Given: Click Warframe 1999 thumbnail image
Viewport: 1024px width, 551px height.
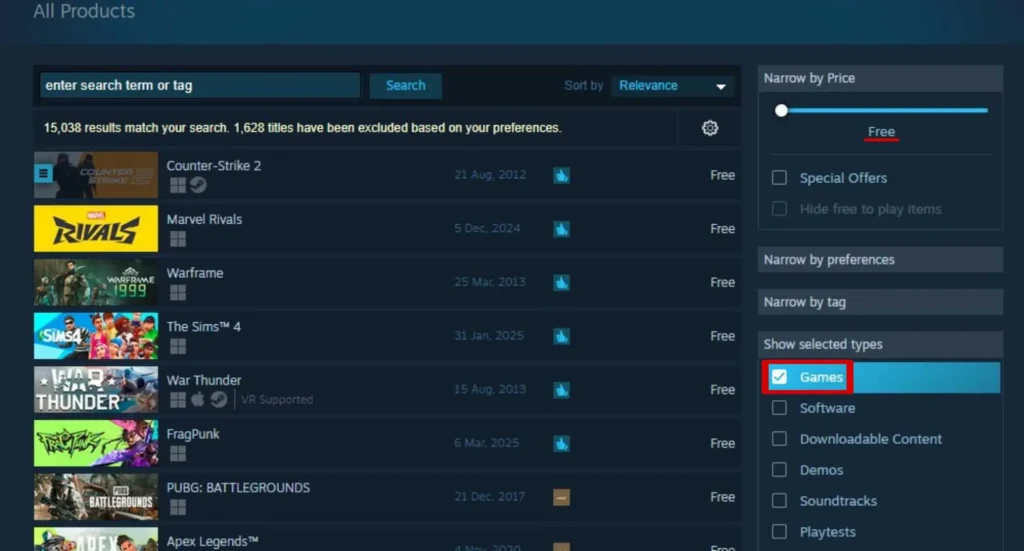Looking at the screenshot, I should click(96, 282).
